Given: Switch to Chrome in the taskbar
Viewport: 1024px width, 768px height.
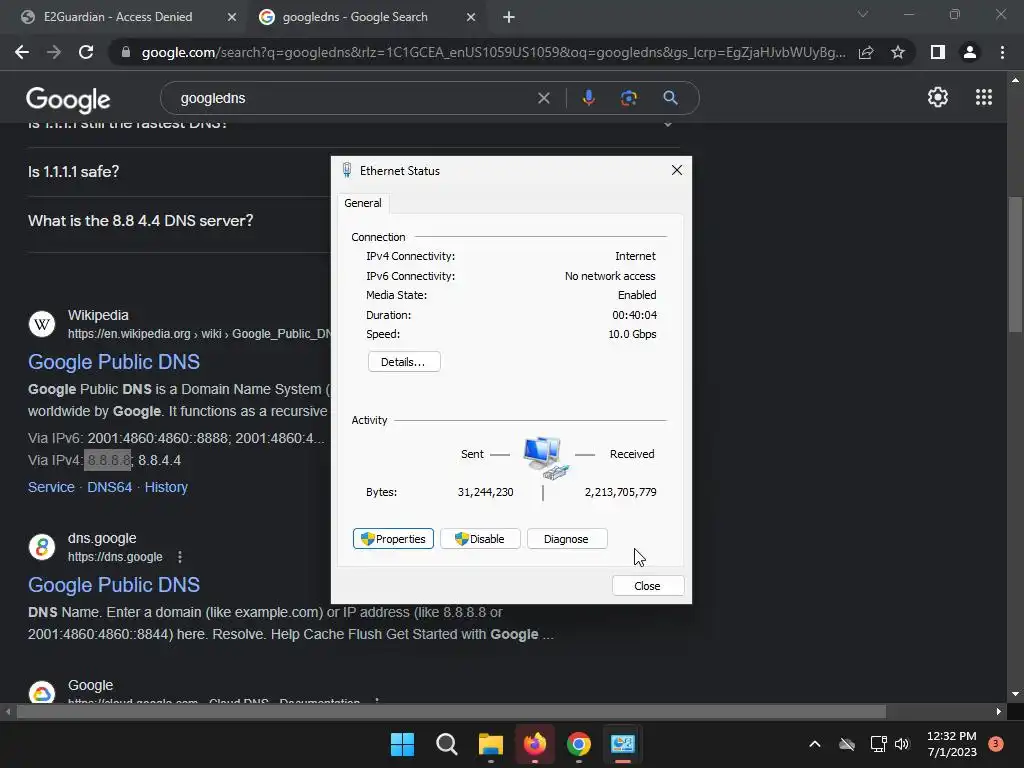Looking at the screenshot, I should (x=579, y=744).
